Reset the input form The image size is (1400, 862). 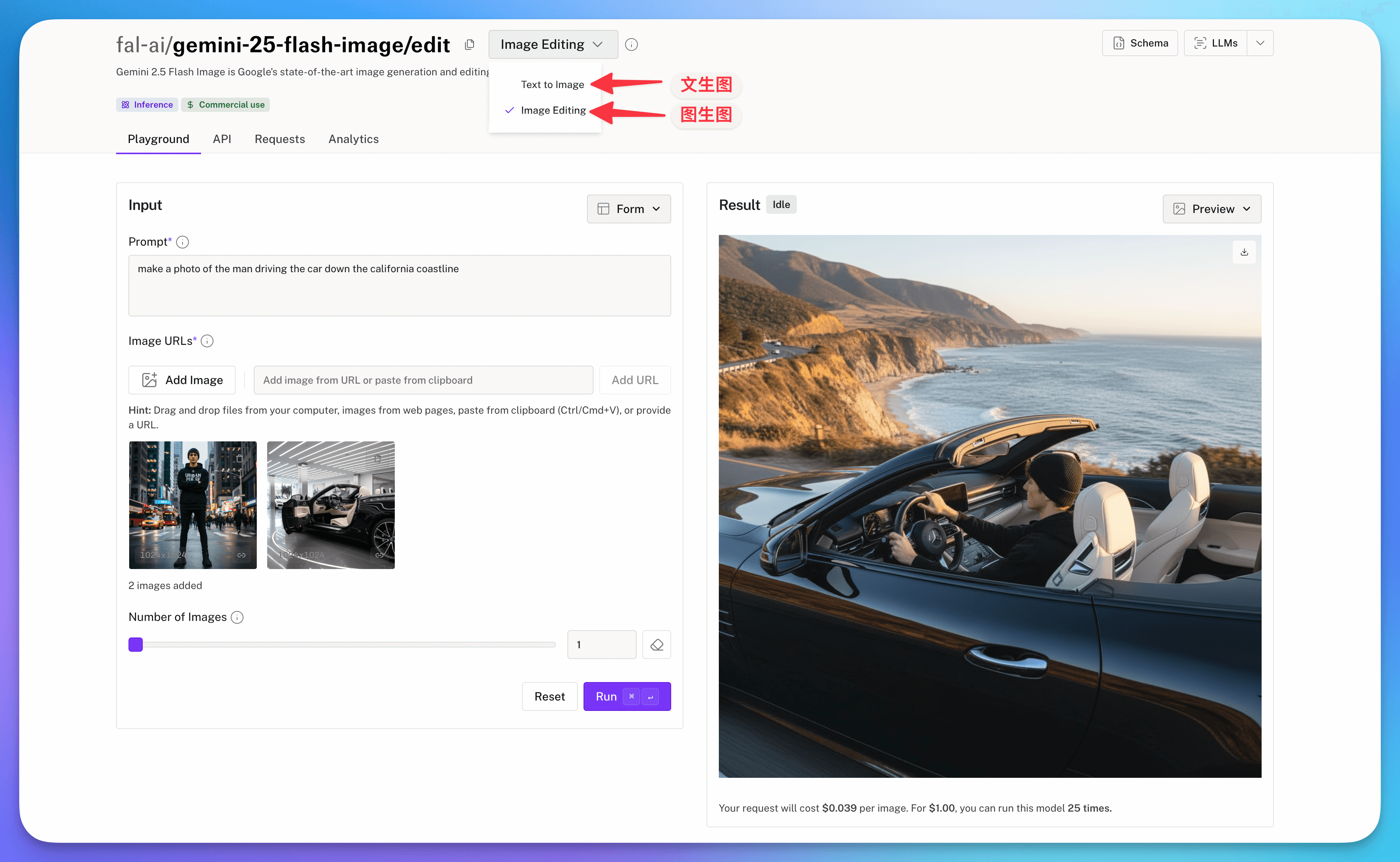pos(549,696)
